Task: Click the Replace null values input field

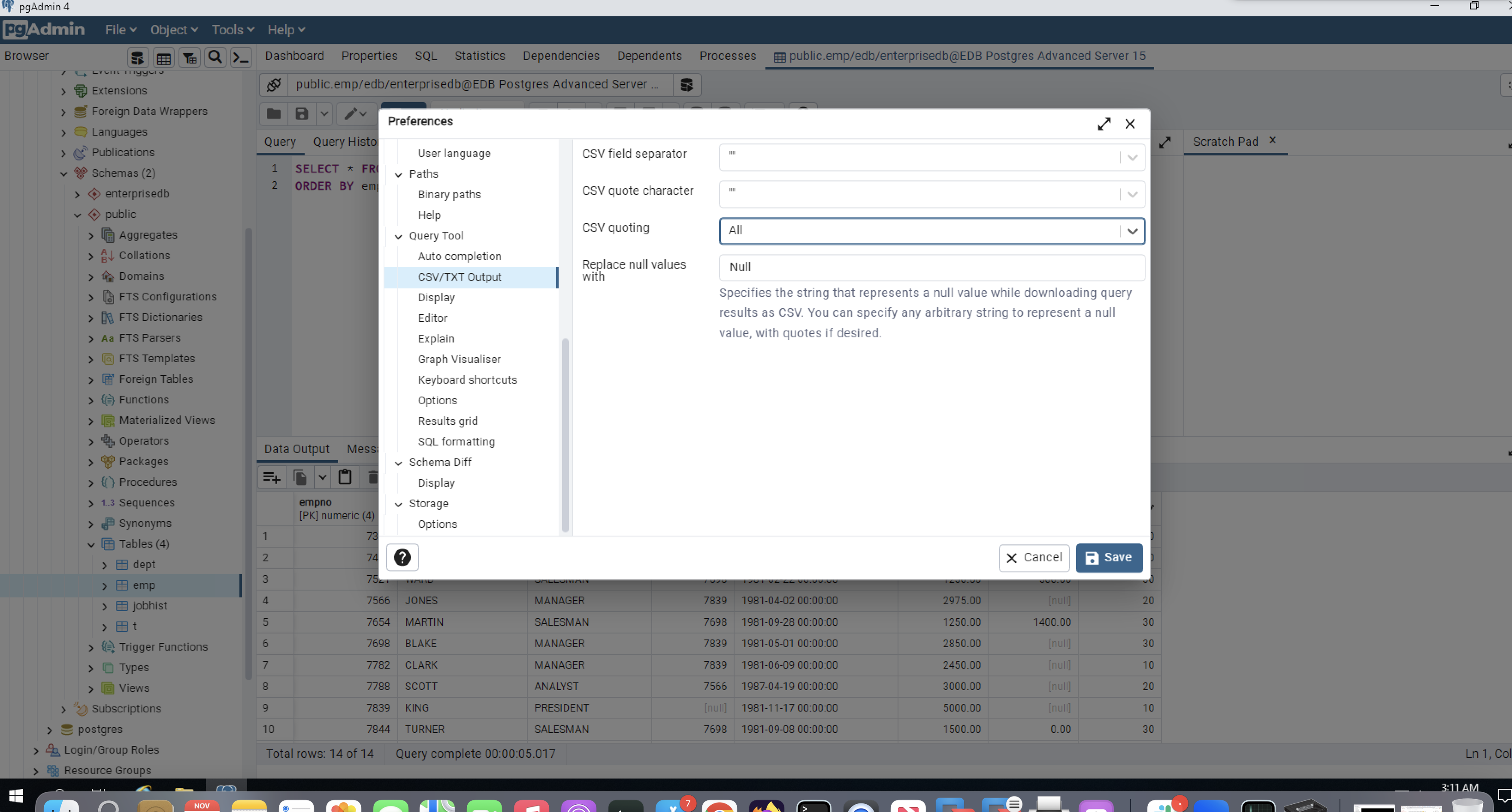Action: coord(931,267)
